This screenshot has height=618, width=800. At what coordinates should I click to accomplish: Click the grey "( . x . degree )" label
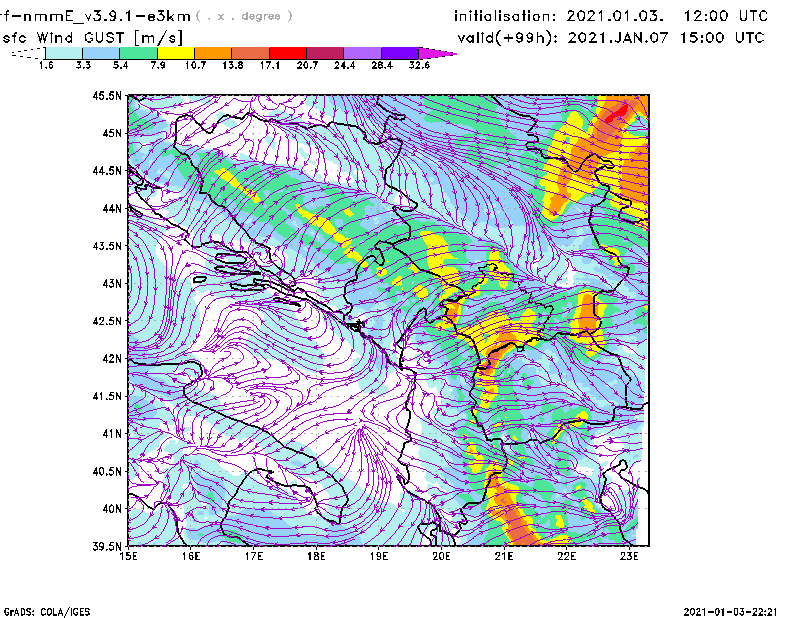coord(244,16)
